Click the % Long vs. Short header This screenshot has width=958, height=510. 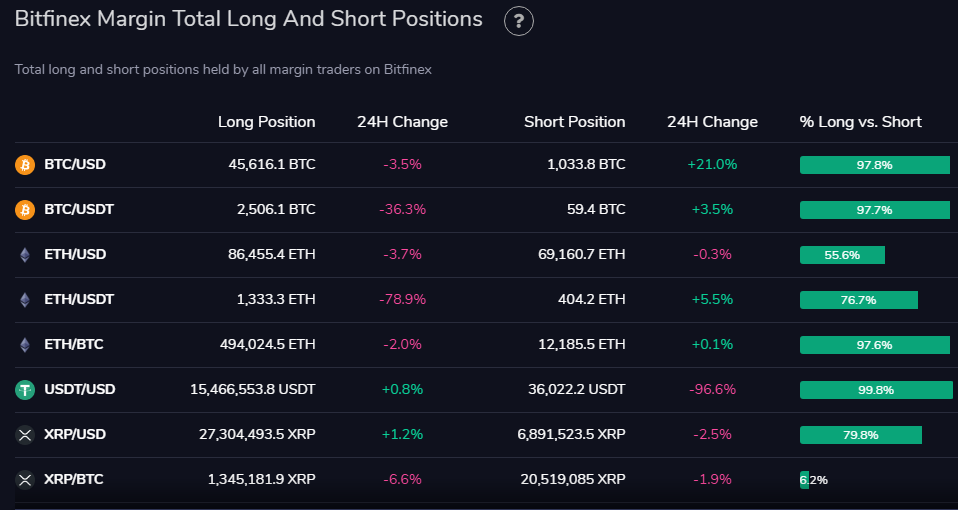pos(860,122)
